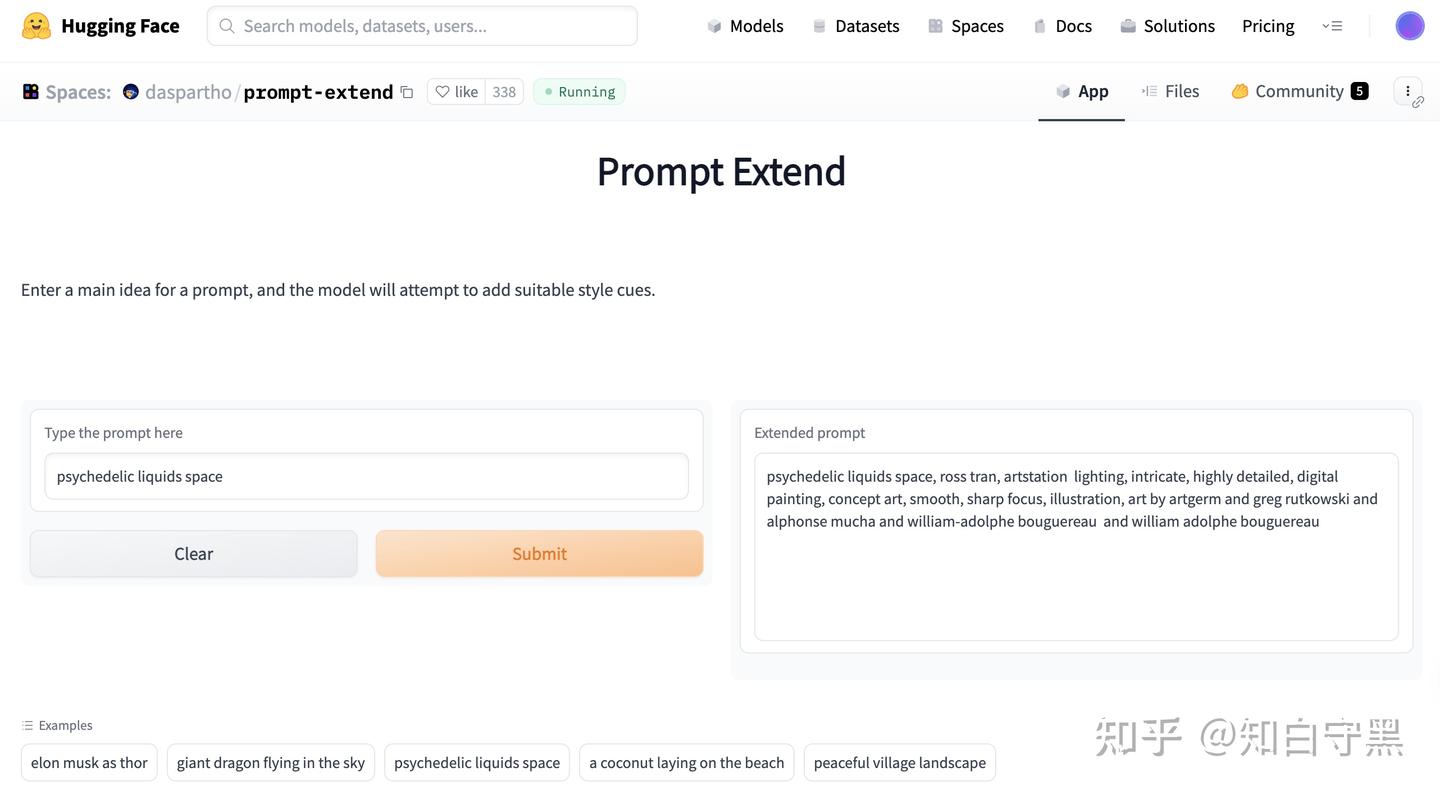Click the heart icon in the like button
The image size is (1440, 795).
[x=443, y=91]
